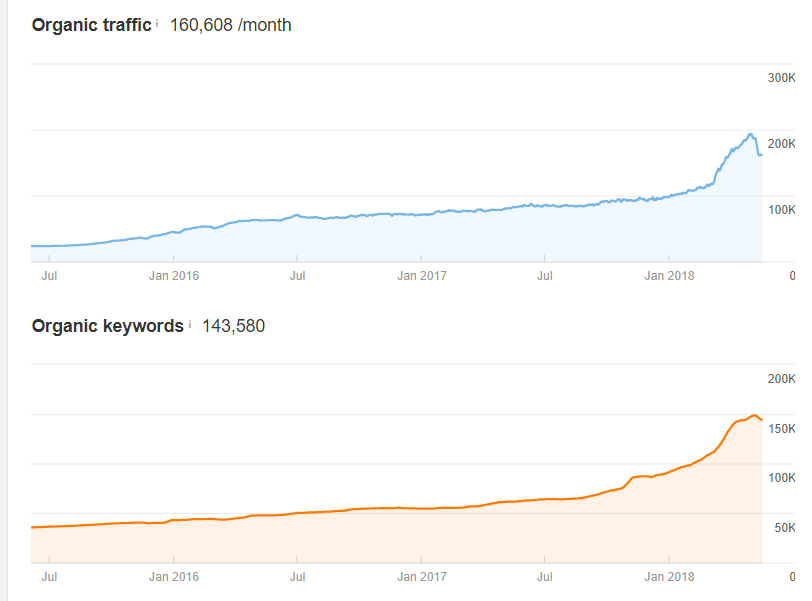This screenshot has width=812, height=601.
Task: Click the 100K label on traffic chart
Action: (x=781, y=210)
